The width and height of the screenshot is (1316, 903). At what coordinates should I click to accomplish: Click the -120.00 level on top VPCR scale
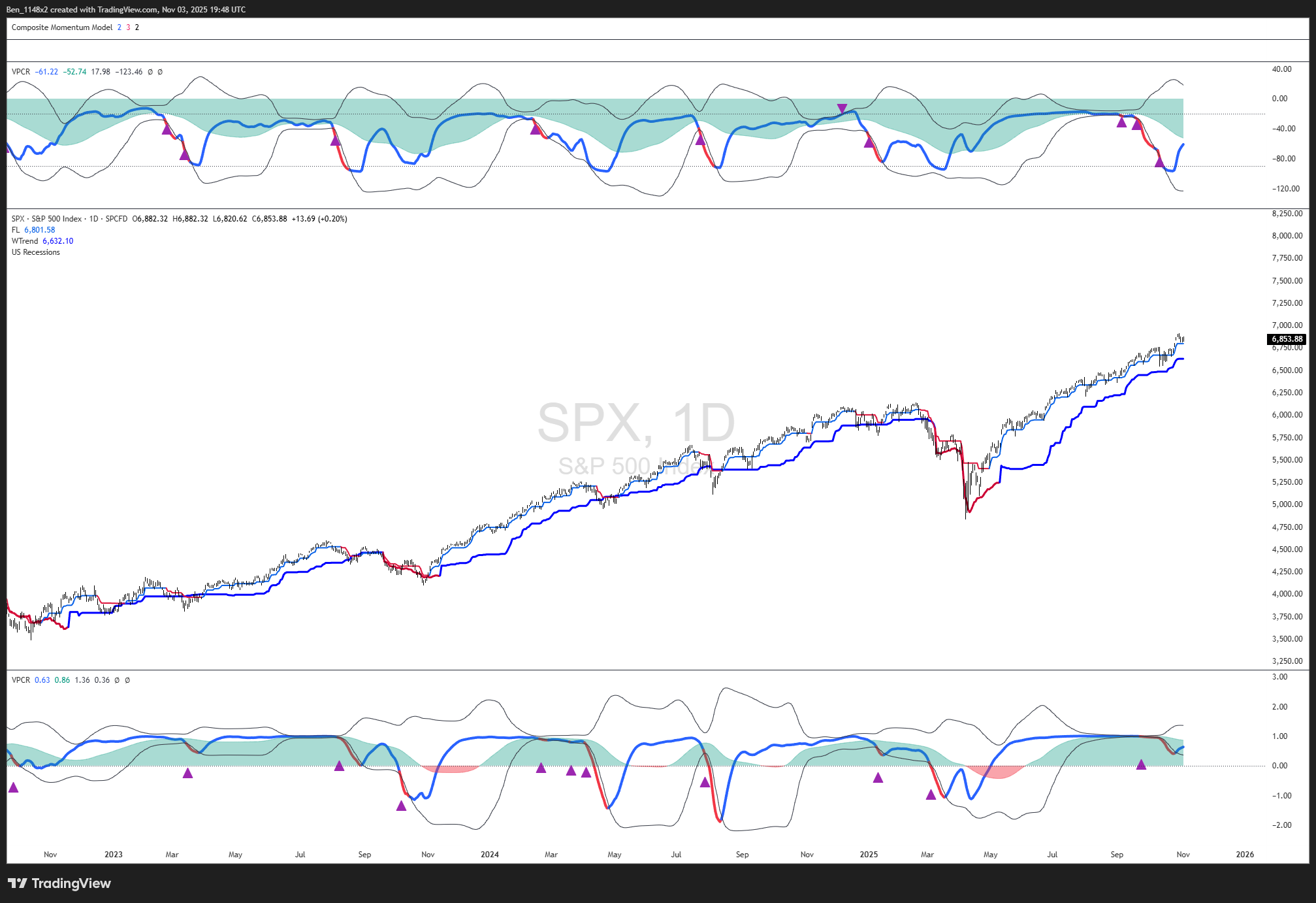tap(1285, 189)
